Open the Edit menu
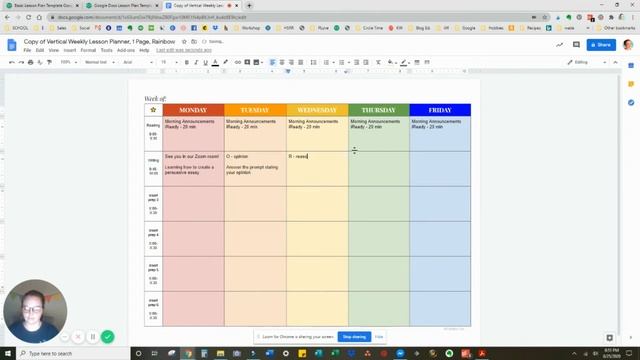Viewport: 640px width, 360px height. (x=40, y=50)
